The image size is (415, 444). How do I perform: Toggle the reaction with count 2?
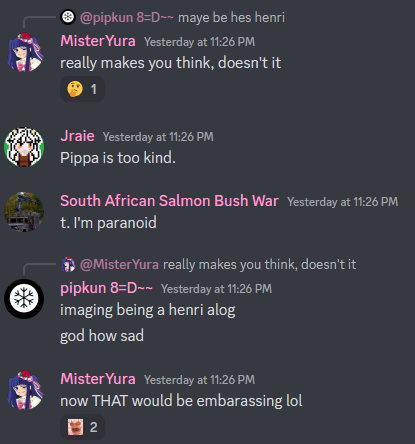[82, 427]
